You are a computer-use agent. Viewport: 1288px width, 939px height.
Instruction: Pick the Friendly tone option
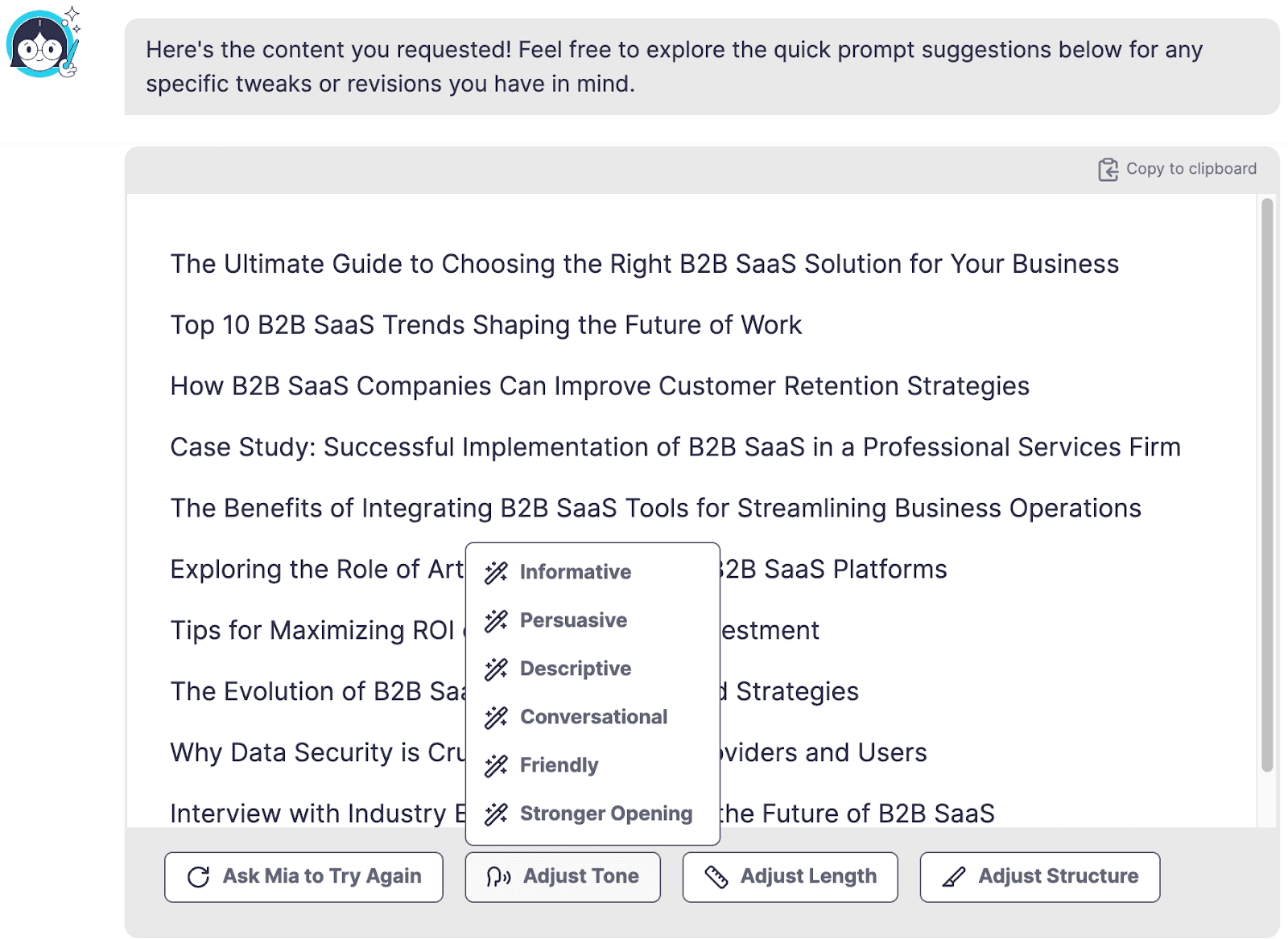559,764
